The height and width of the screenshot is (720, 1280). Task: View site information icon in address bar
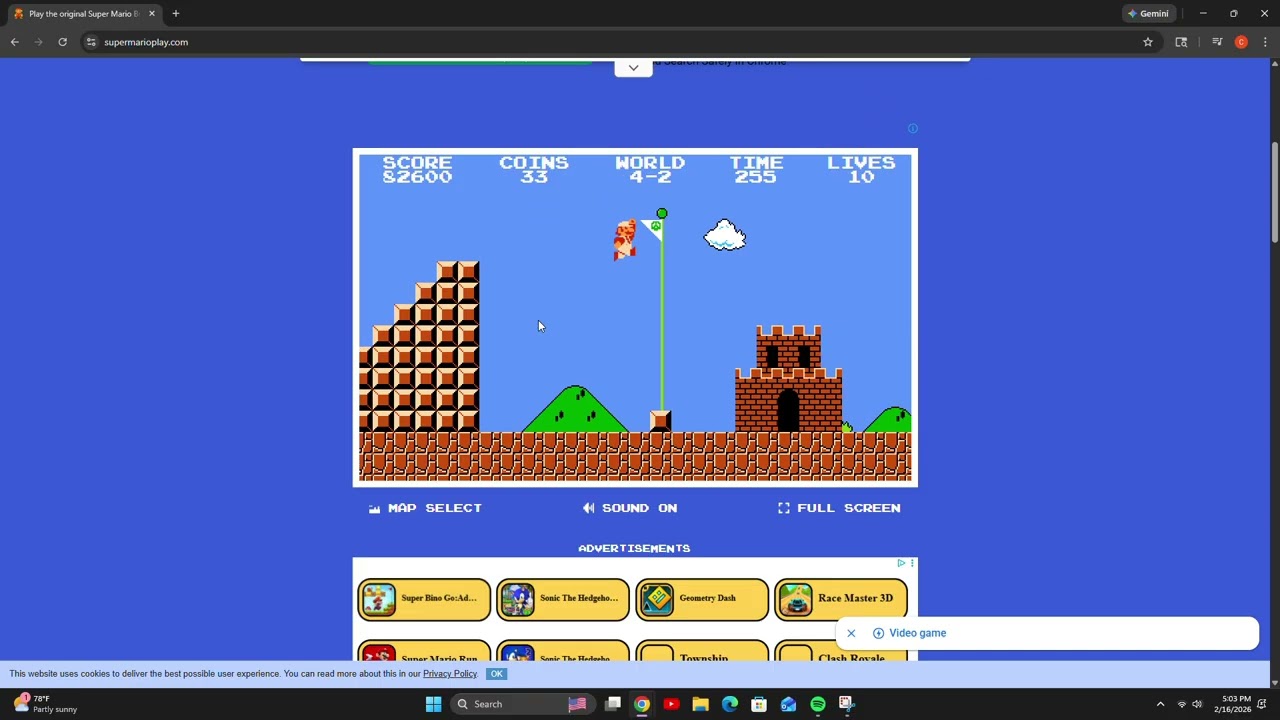point(91,42)
